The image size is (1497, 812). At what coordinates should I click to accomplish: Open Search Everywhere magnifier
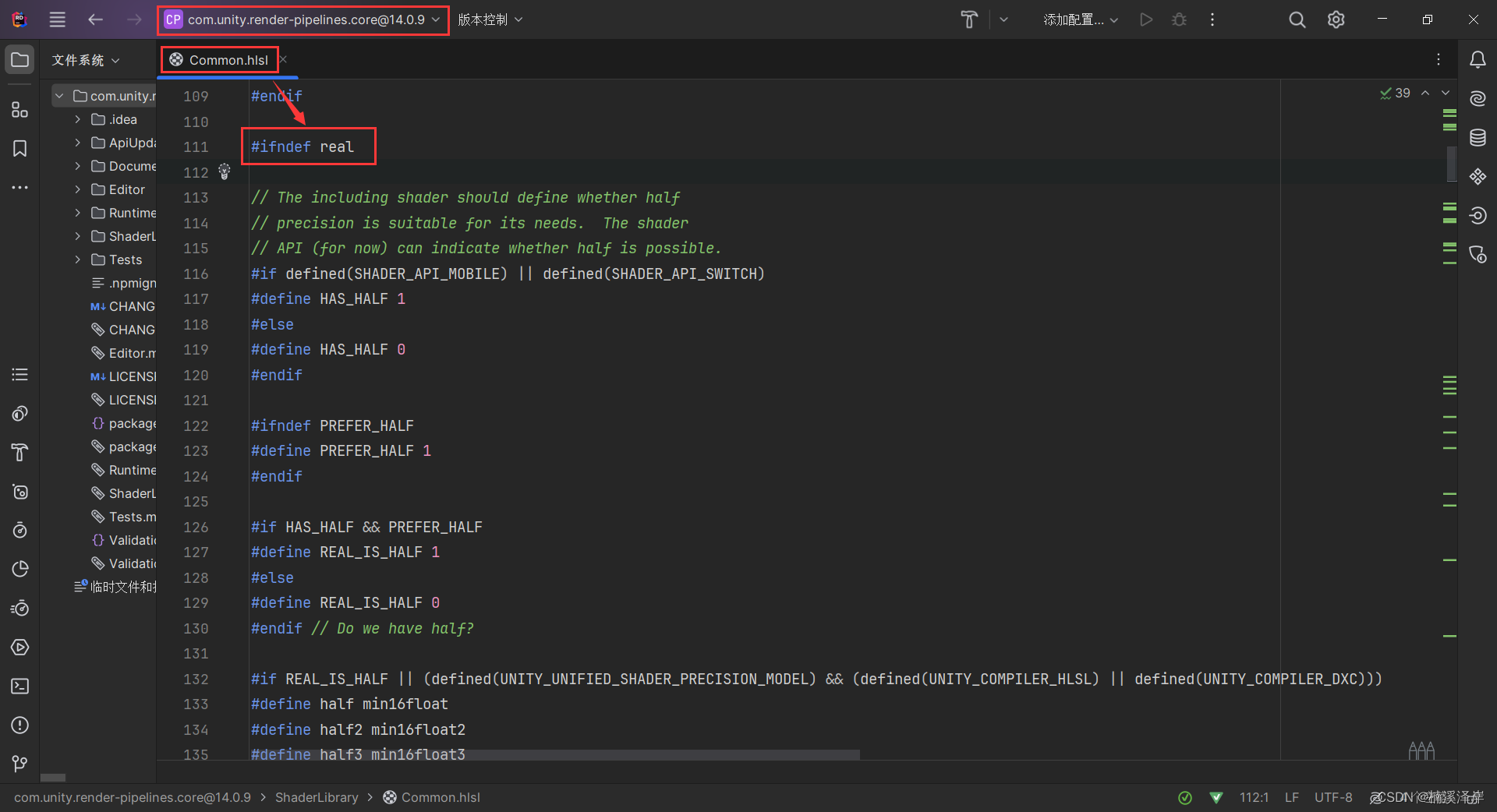point(1297,19)
